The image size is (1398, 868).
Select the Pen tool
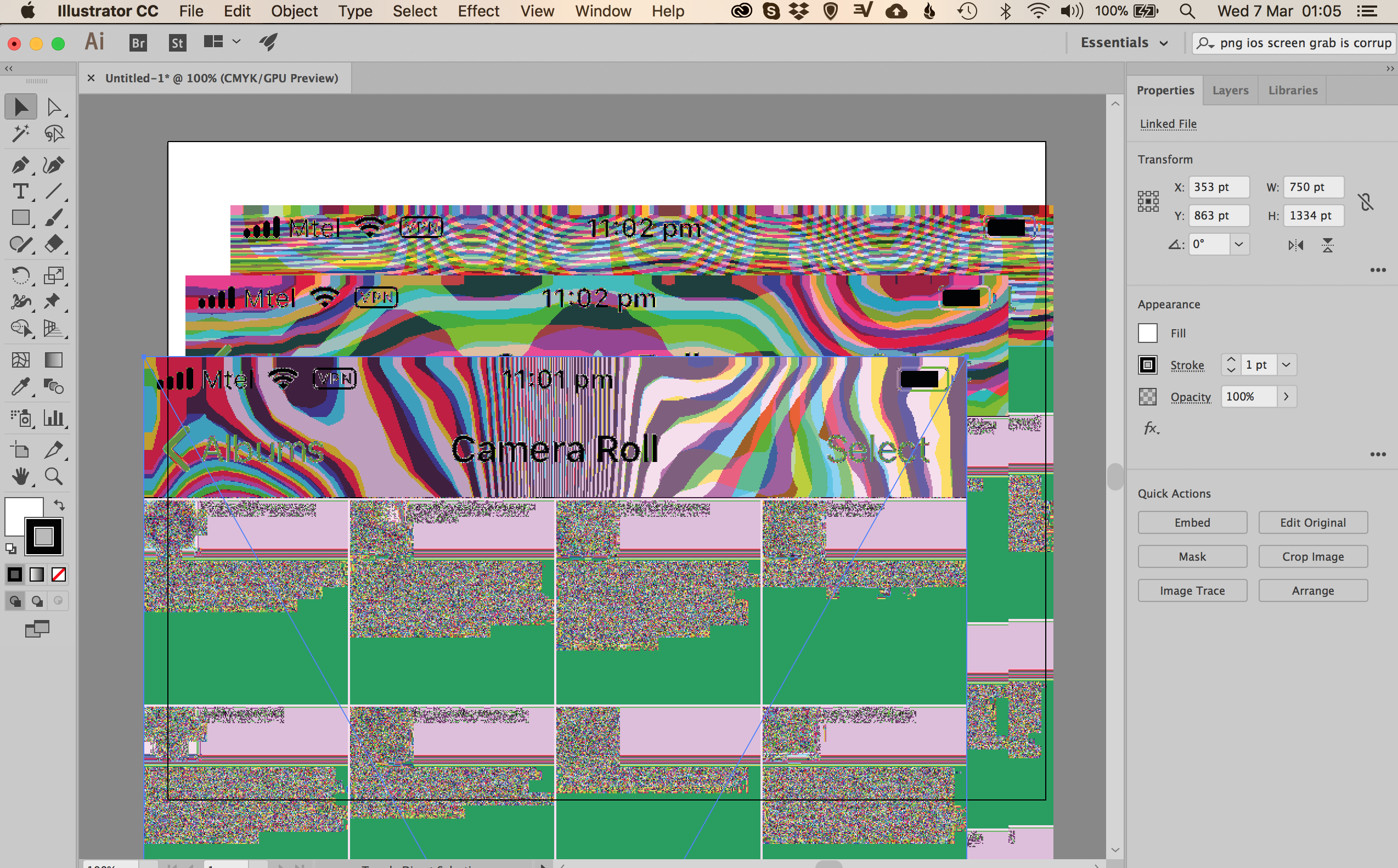coord(20,165)
